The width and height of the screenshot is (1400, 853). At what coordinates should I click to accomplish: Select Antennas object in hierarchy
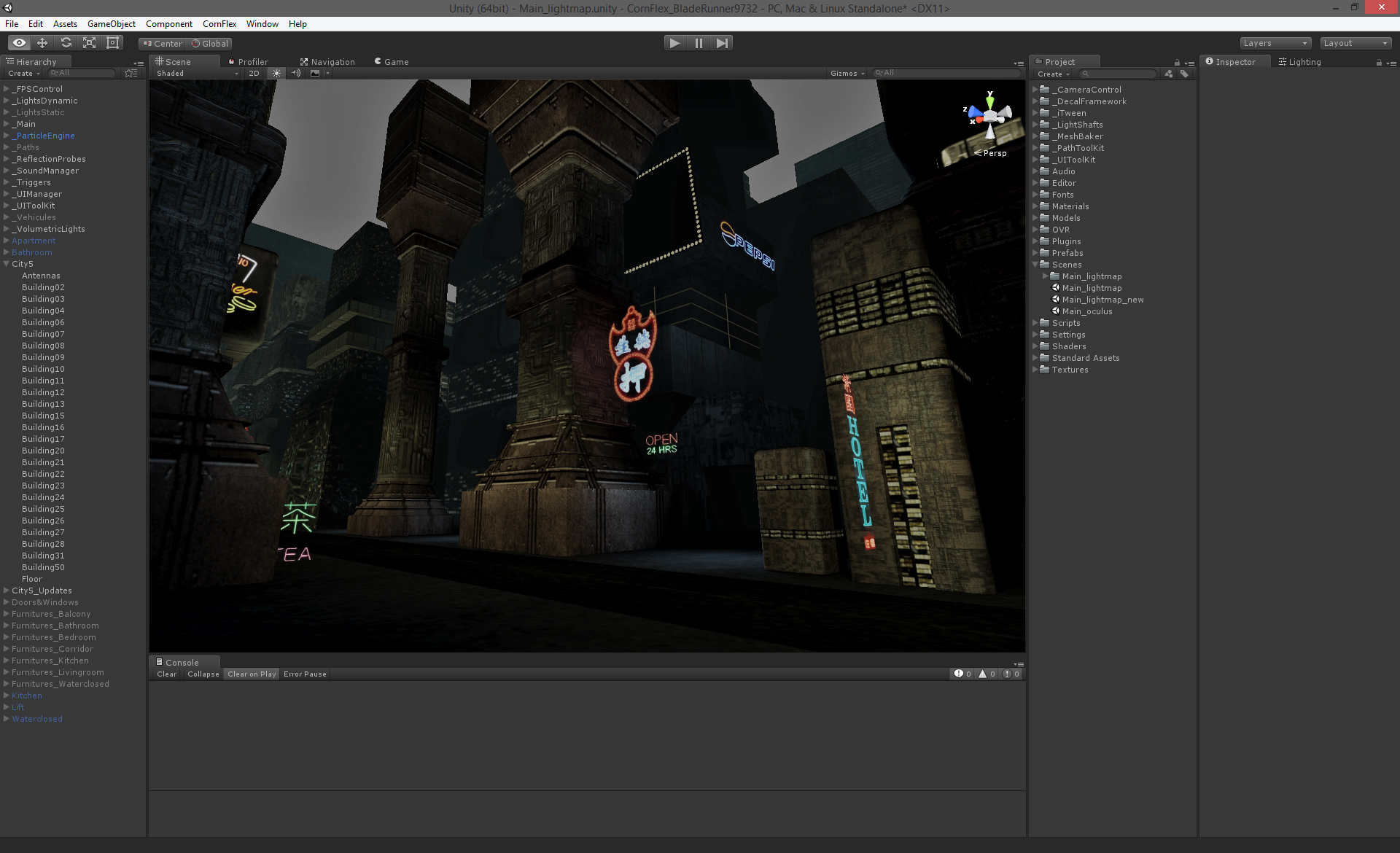pyautogui.click(x=41, y=276)
